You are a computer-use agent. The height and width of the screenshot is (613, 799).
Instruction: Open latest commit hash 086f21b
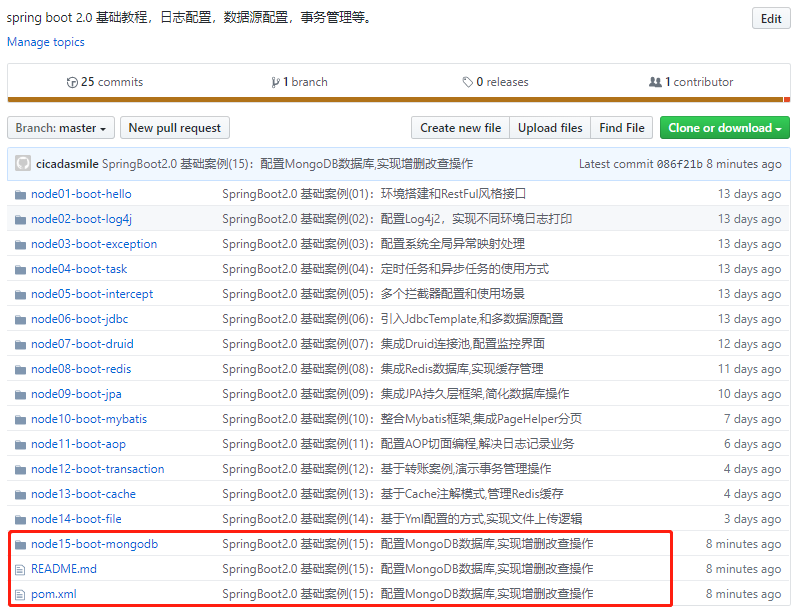(679, 164)
